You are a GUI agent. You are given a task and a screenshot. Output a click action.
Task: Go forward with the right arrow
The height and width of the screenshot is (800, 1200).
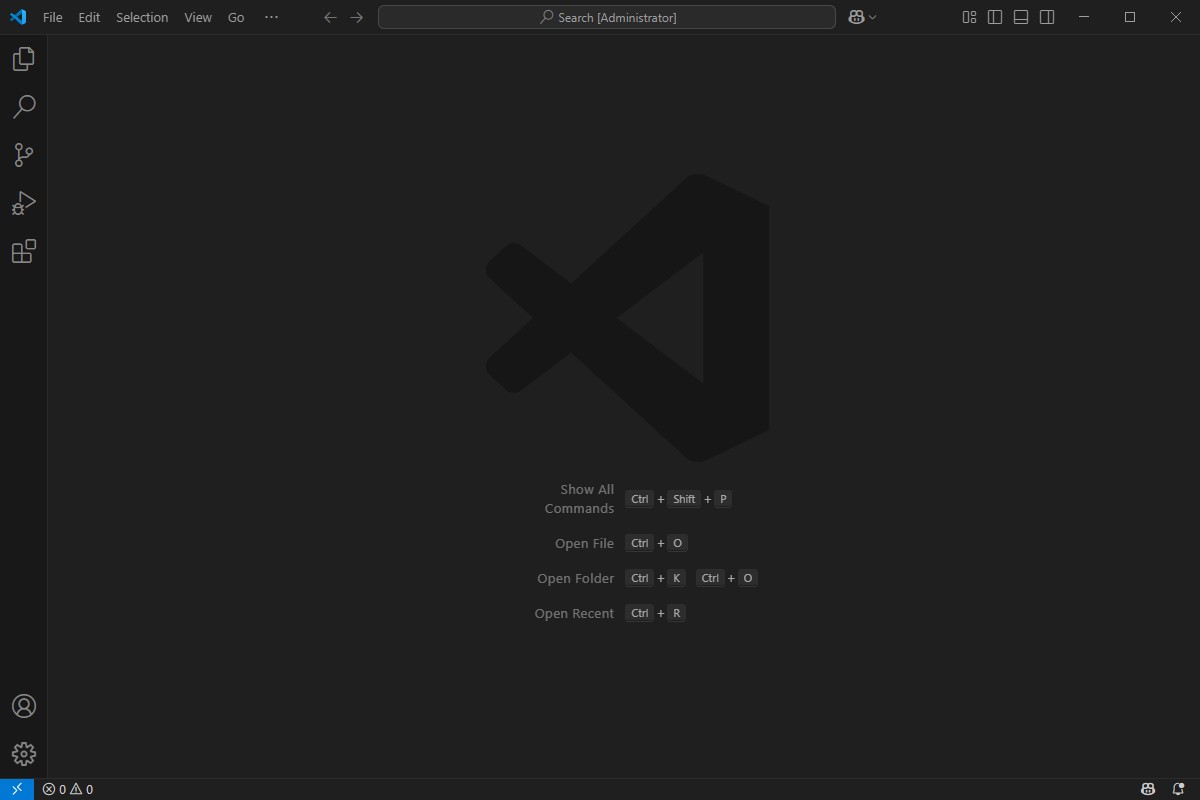pyautogui.click(x=357, y=17)
